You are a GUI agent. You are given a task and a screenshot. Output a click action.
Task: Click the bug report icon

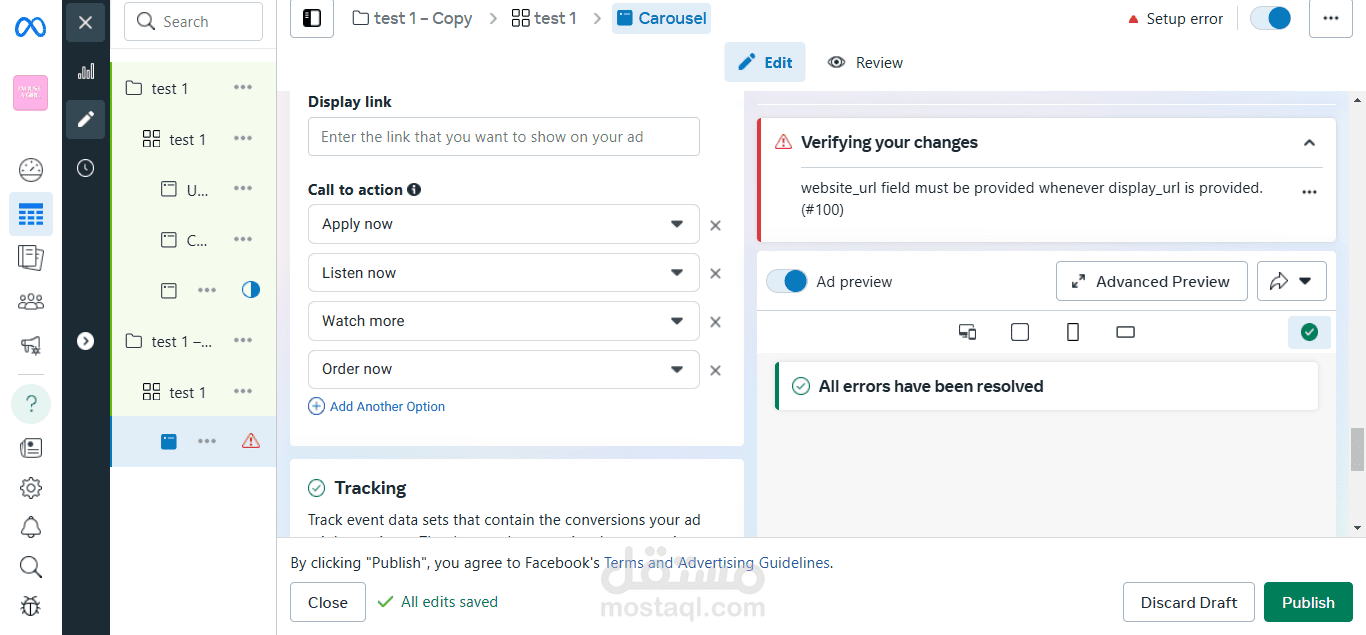pos(31,606)
